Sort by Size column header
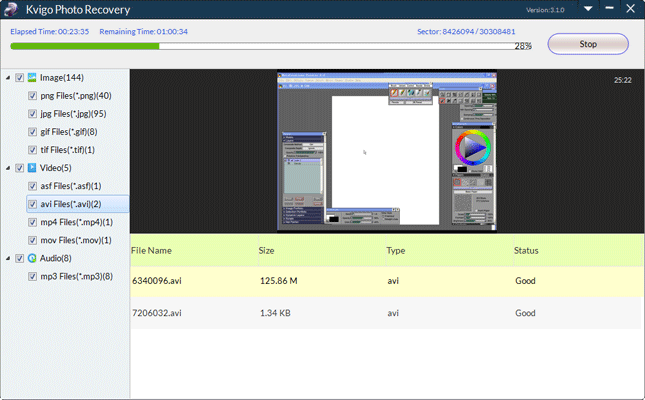 322,250
